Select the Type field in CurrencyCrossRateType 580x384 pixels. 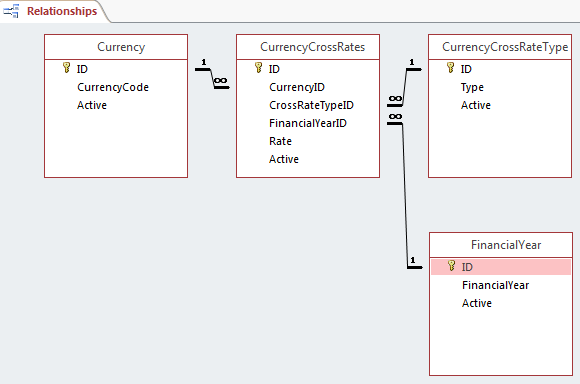[472, 87]
